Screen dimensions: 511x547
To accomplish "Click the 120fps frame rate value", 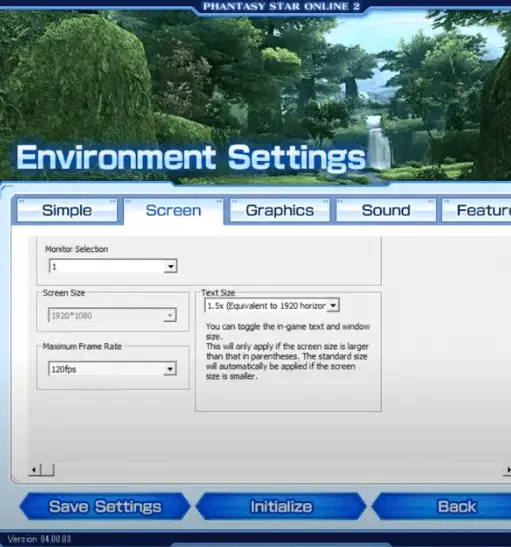I will click(x=64, y=369).
